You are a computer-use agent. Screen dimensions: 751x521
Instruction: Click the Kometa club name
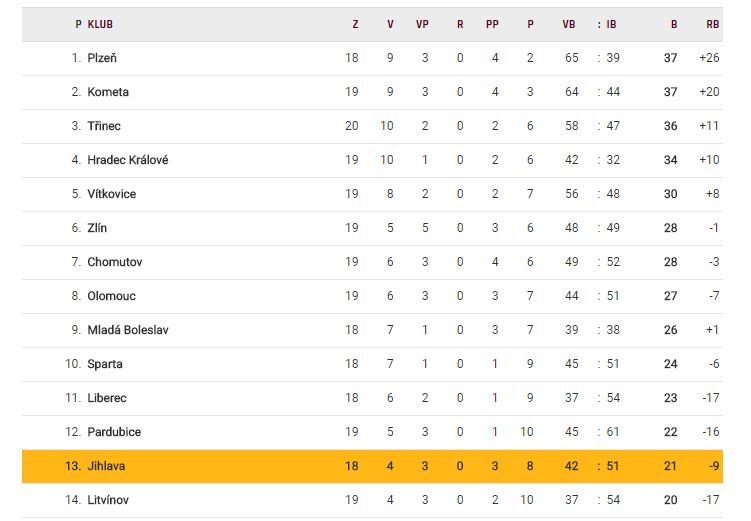click(108, 92)
